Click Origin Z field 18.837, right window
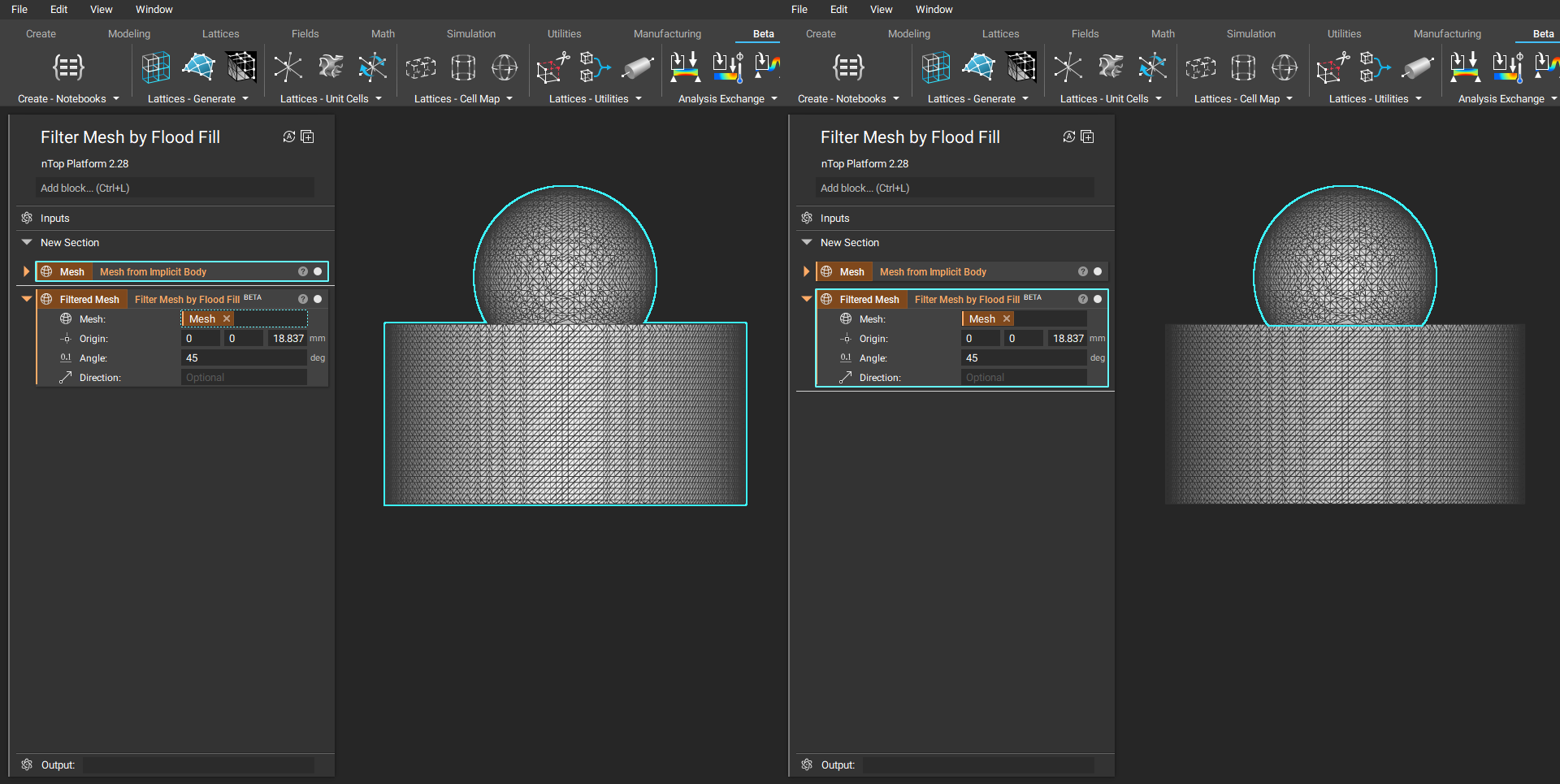The image size is (1560, 784). 1067,339
